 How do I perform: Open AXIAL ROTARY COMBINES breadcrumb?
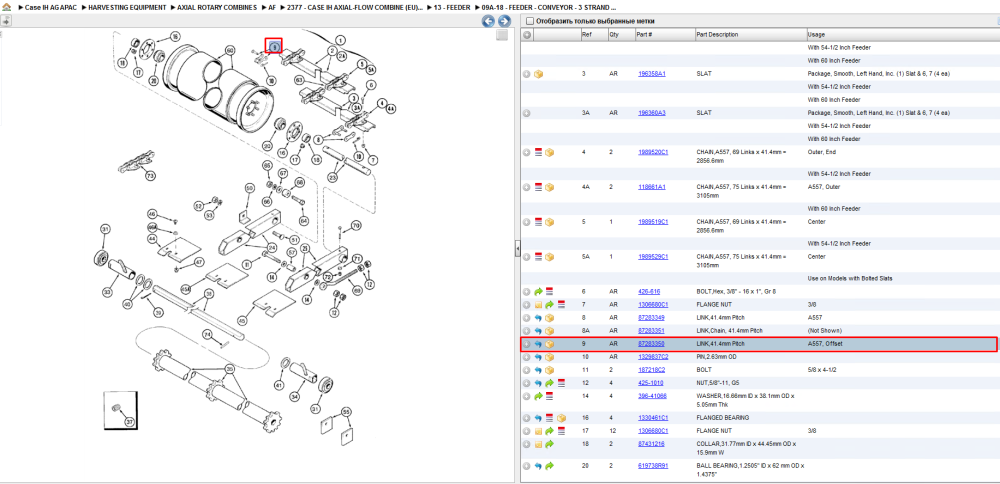click(217, 8)
